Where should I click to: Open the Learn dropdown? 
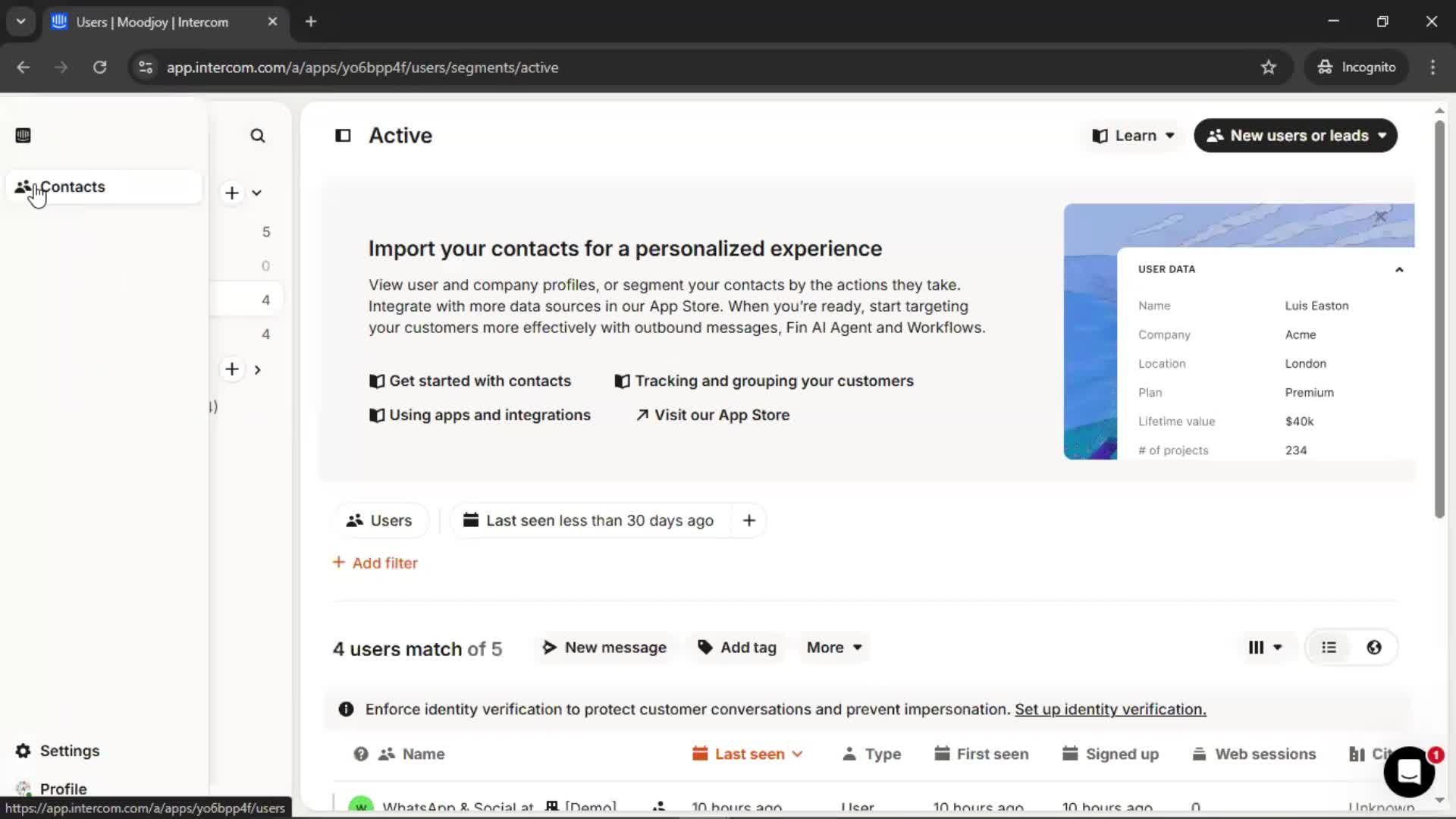[x=1134, y=136]
